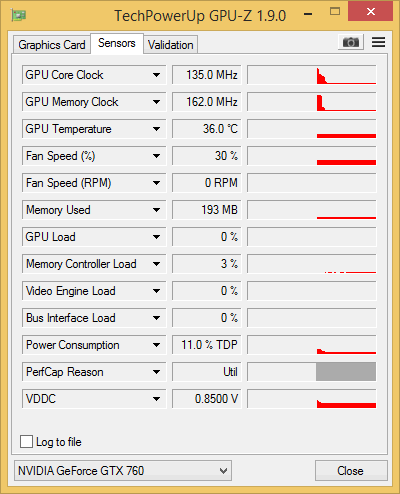Image resolution: width=400 pixels, height=494 pixels.
Task: Select the Sensors tab
Action: coord(117,43)
